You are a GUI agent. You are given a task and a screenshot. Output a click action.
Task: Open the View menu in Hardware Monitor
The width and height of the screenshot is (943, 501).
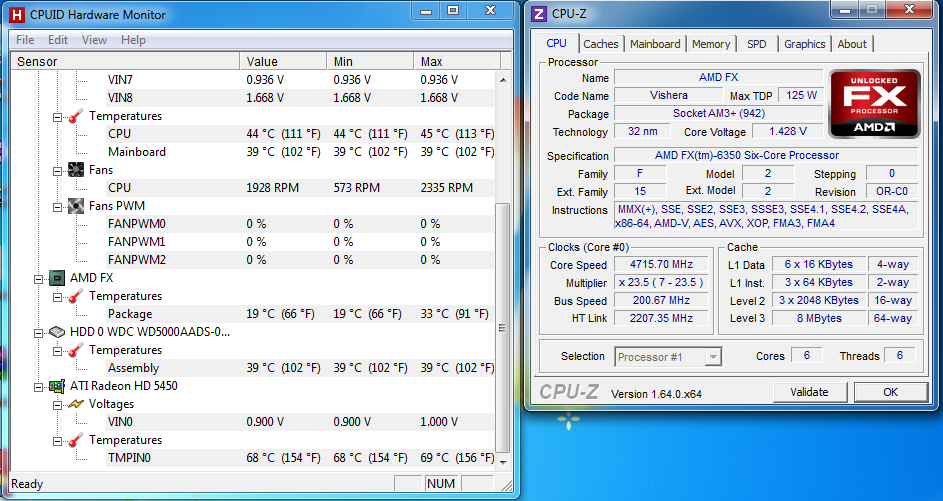94,40
